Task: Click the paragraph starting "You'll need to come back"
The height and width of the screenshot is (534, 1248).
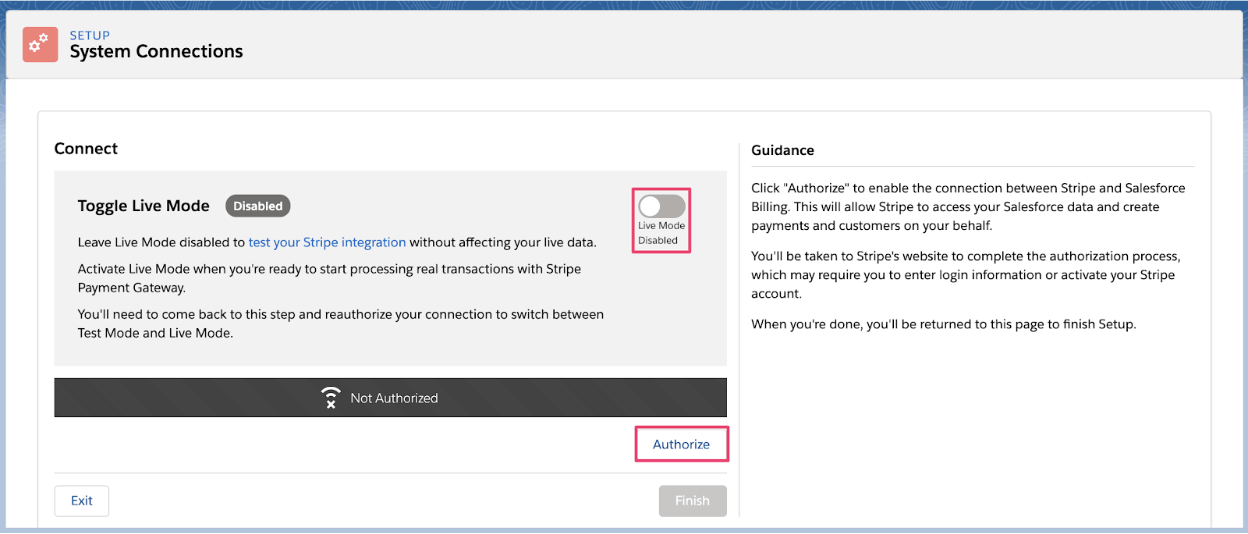Action: 341,324
